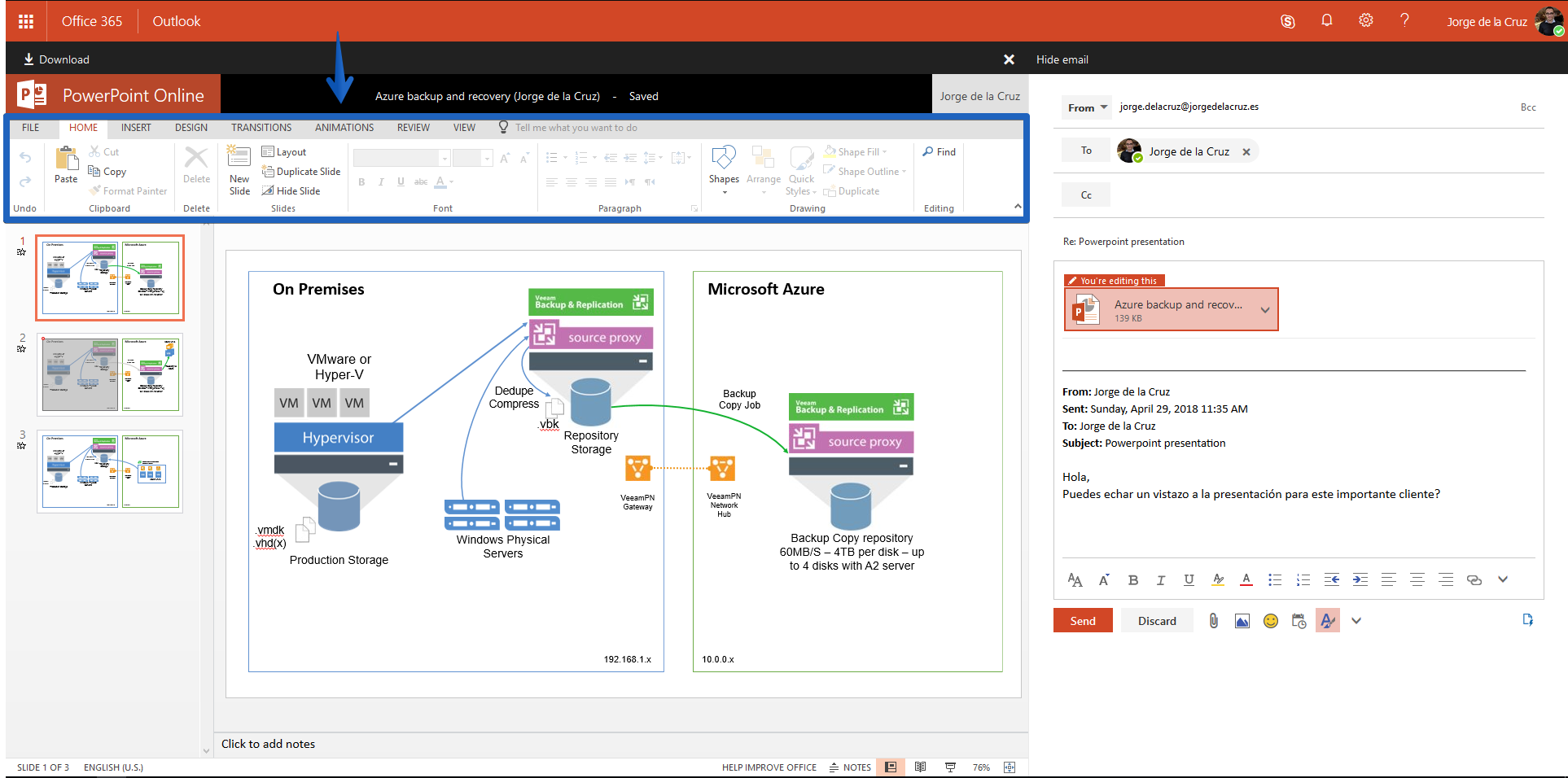
Task: Switch to the REVIEW tab
Action: point(414,128)
